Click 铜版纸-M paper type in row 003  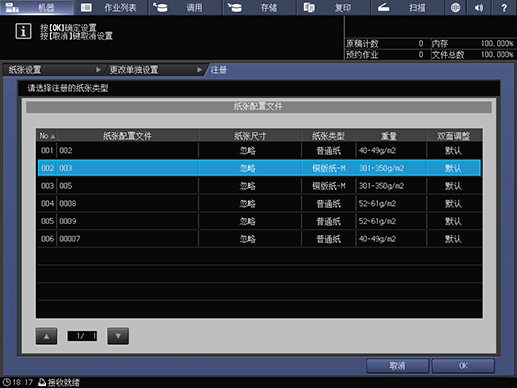coord(329,186)
